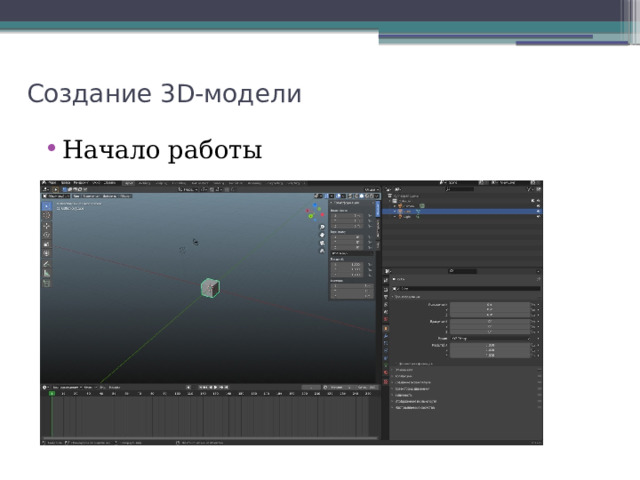
Task: Select the Measure ruler tool
Action: click(x=46, y=273)
